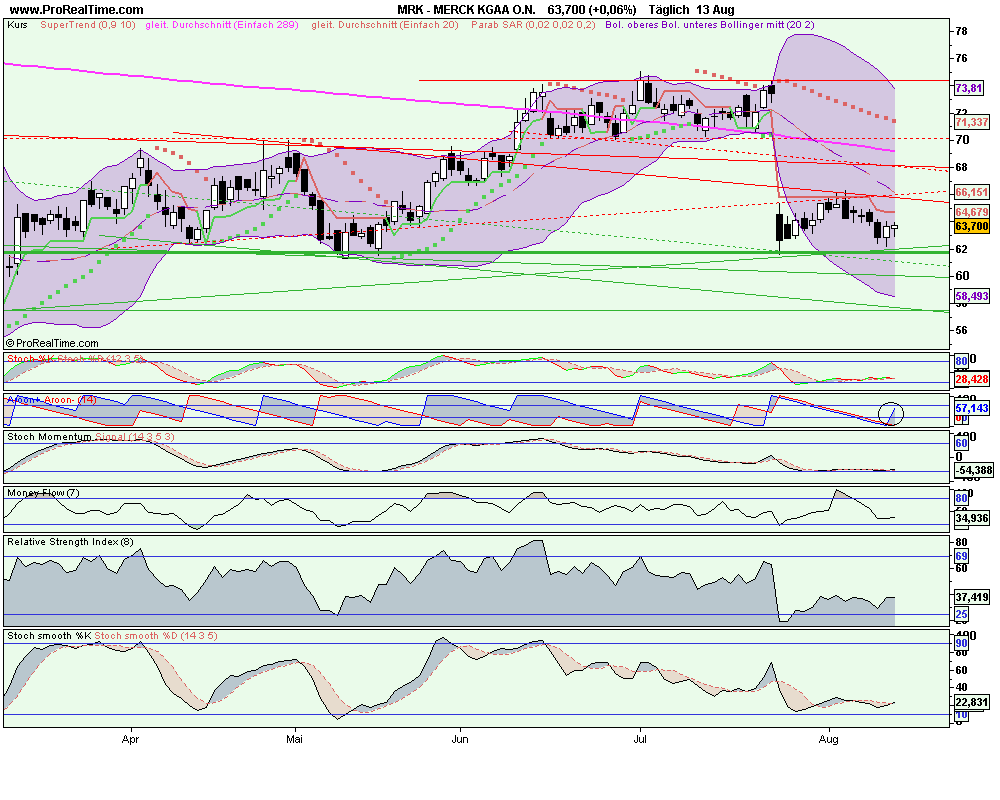This screenshot has height=800, width=1000.
Task: Click the 63,700 (+0,06%) price in header
Action: point(592,10)
